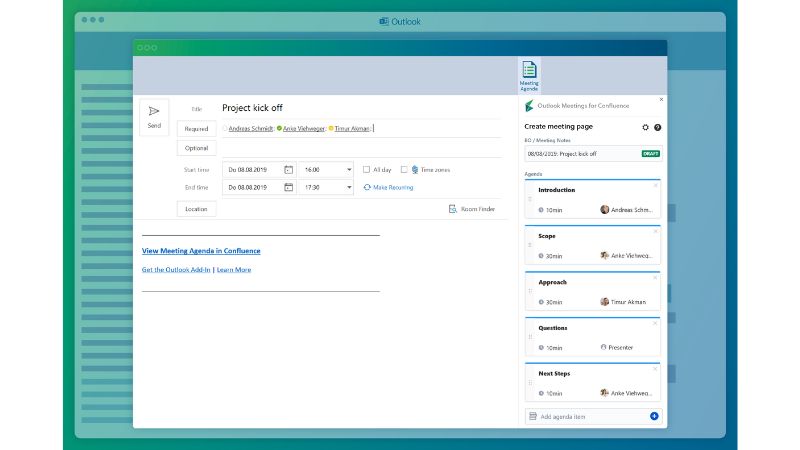800x450 pixels.
Task: Click the Project kick off title field
Action: (x=361, y=108)
